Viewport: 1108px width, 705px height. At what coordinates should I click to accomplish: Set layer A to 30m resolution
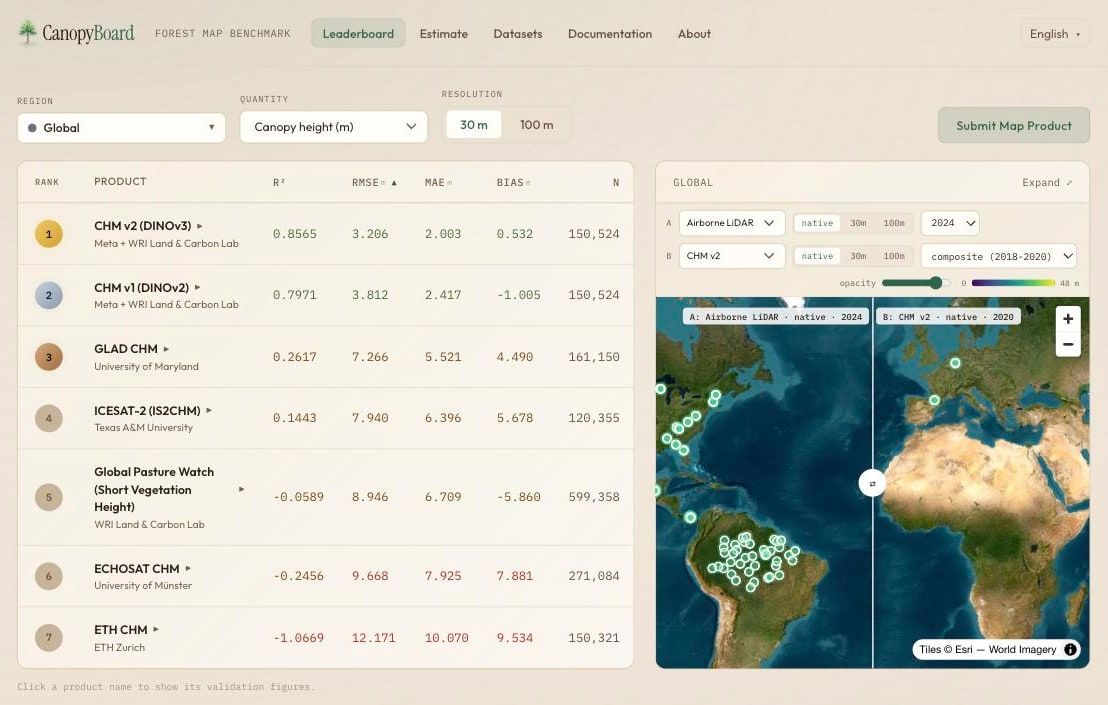click(x=858, y=223)
